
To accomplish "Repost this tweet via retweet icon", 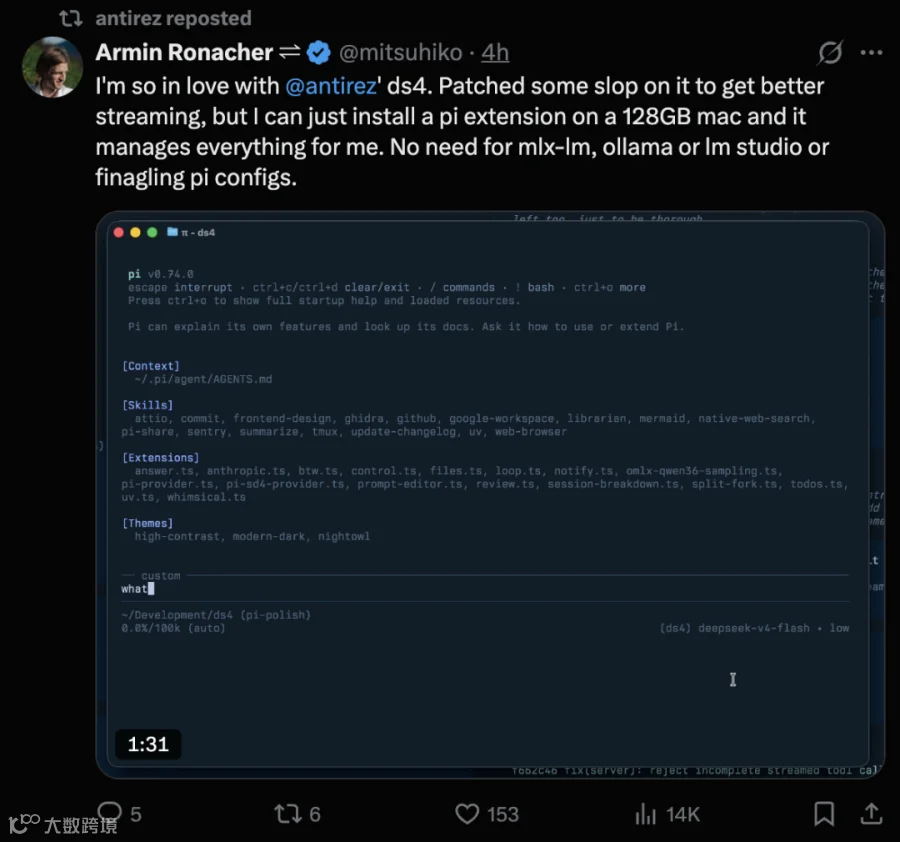I will click(x=287, y=814).
